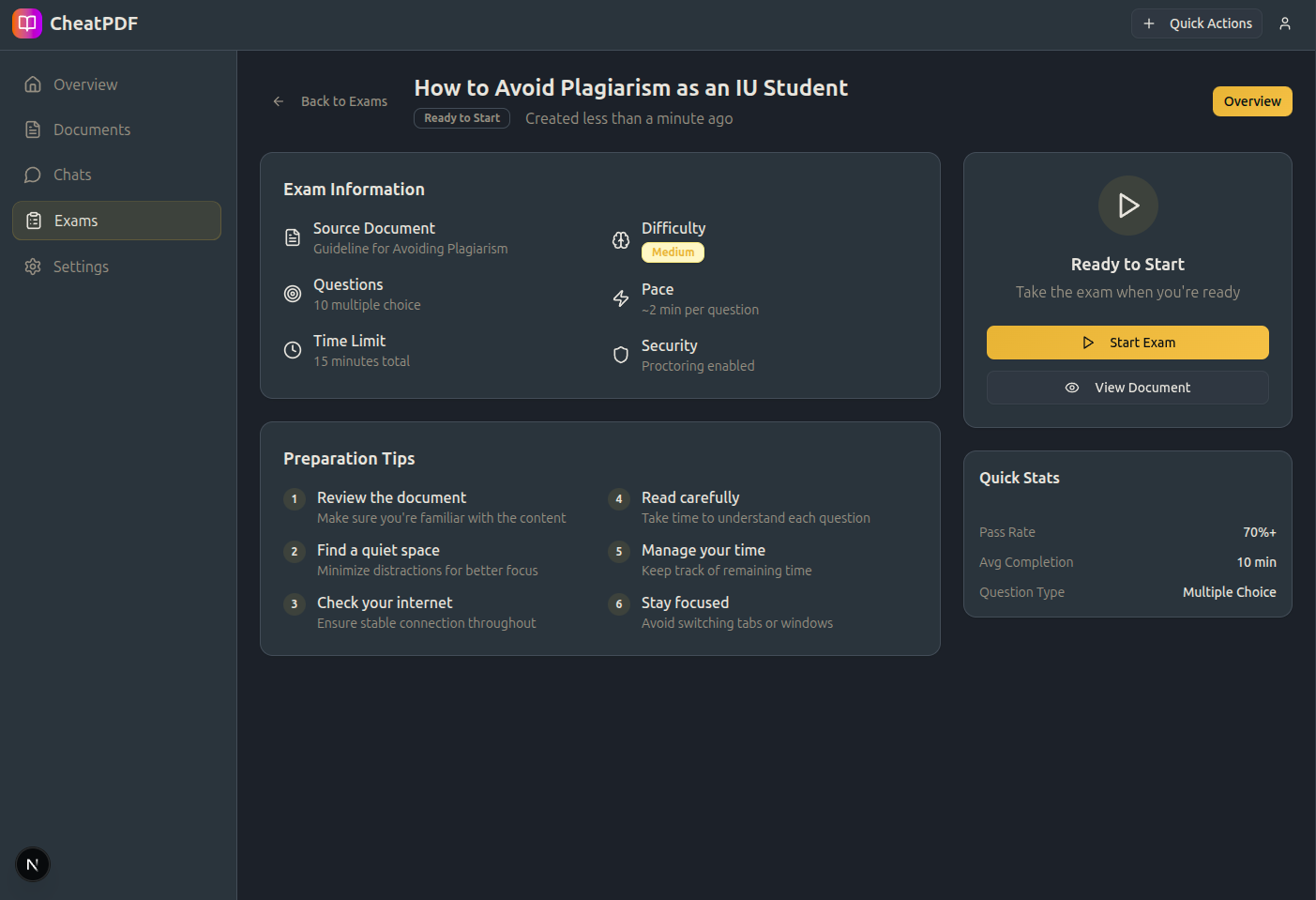Select Exams in the sidebar
The height and width of the screenshot is (900, 1316).
pyautogui.click(x=116, y=221)
